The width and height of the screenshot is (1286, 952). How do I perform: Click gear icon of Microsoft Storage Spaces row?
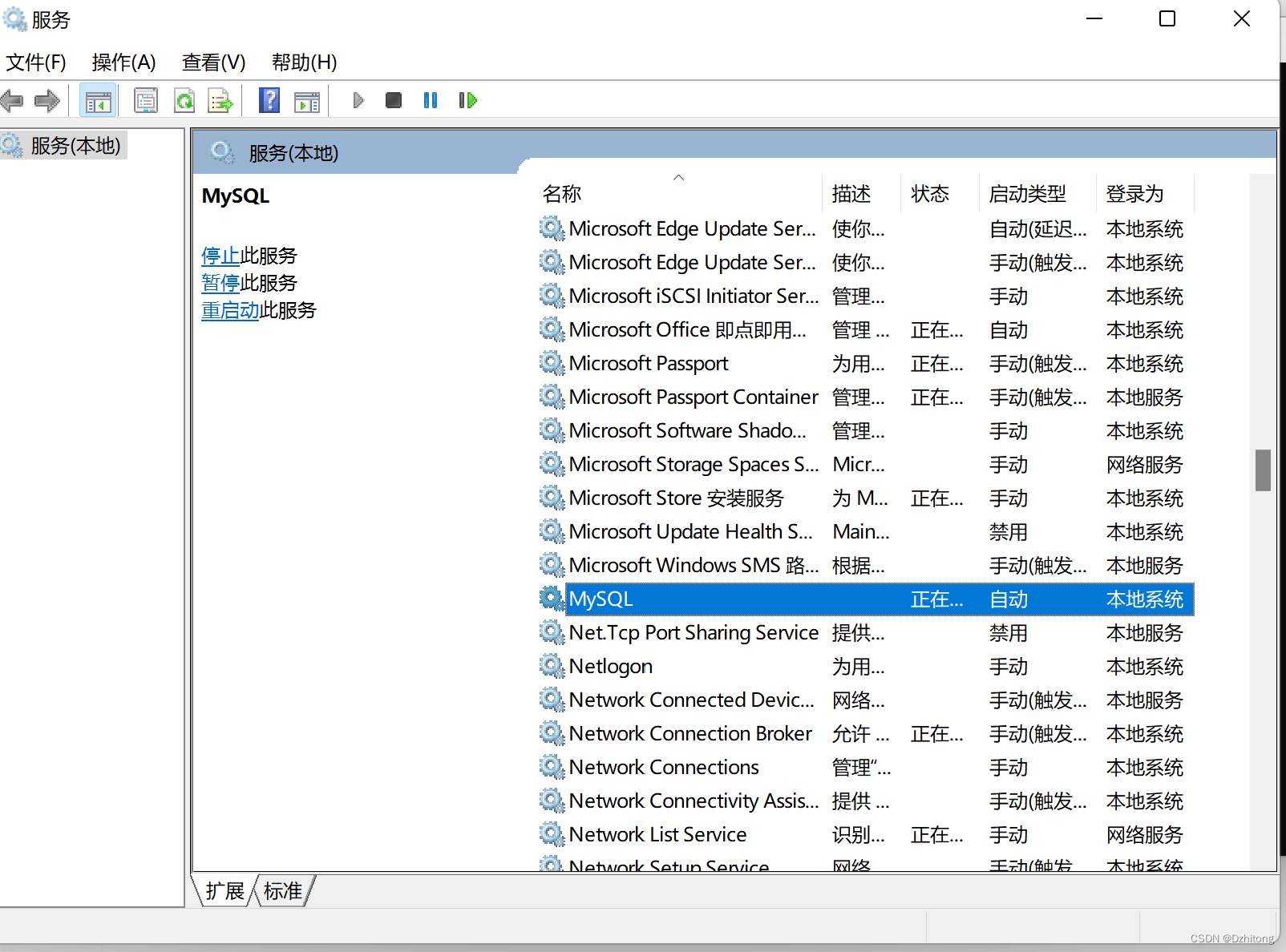pyautogui.click(x=552, y=464)
